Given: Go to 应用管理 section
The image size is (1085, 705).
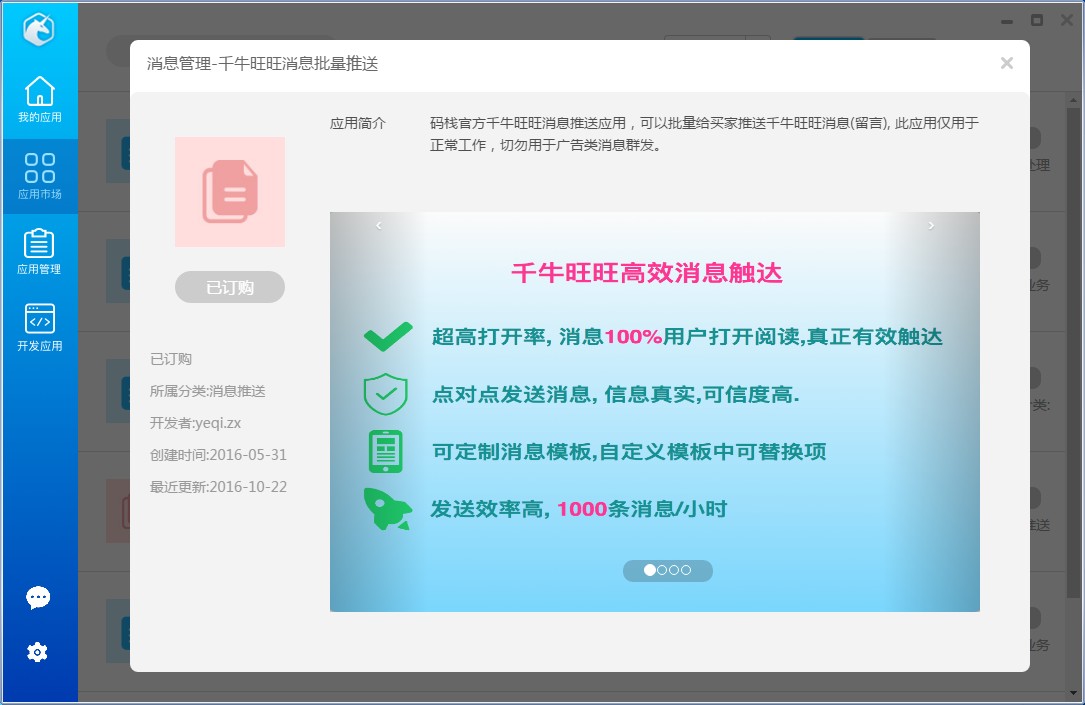Looking at the screenshot, I should pos(39,252).
